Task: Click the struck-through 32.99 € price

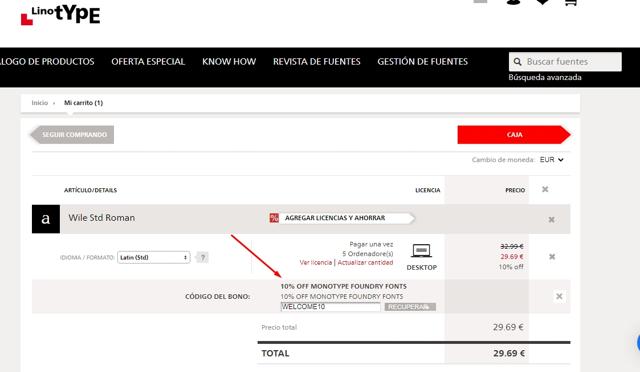Action: (x=512, y=246)
